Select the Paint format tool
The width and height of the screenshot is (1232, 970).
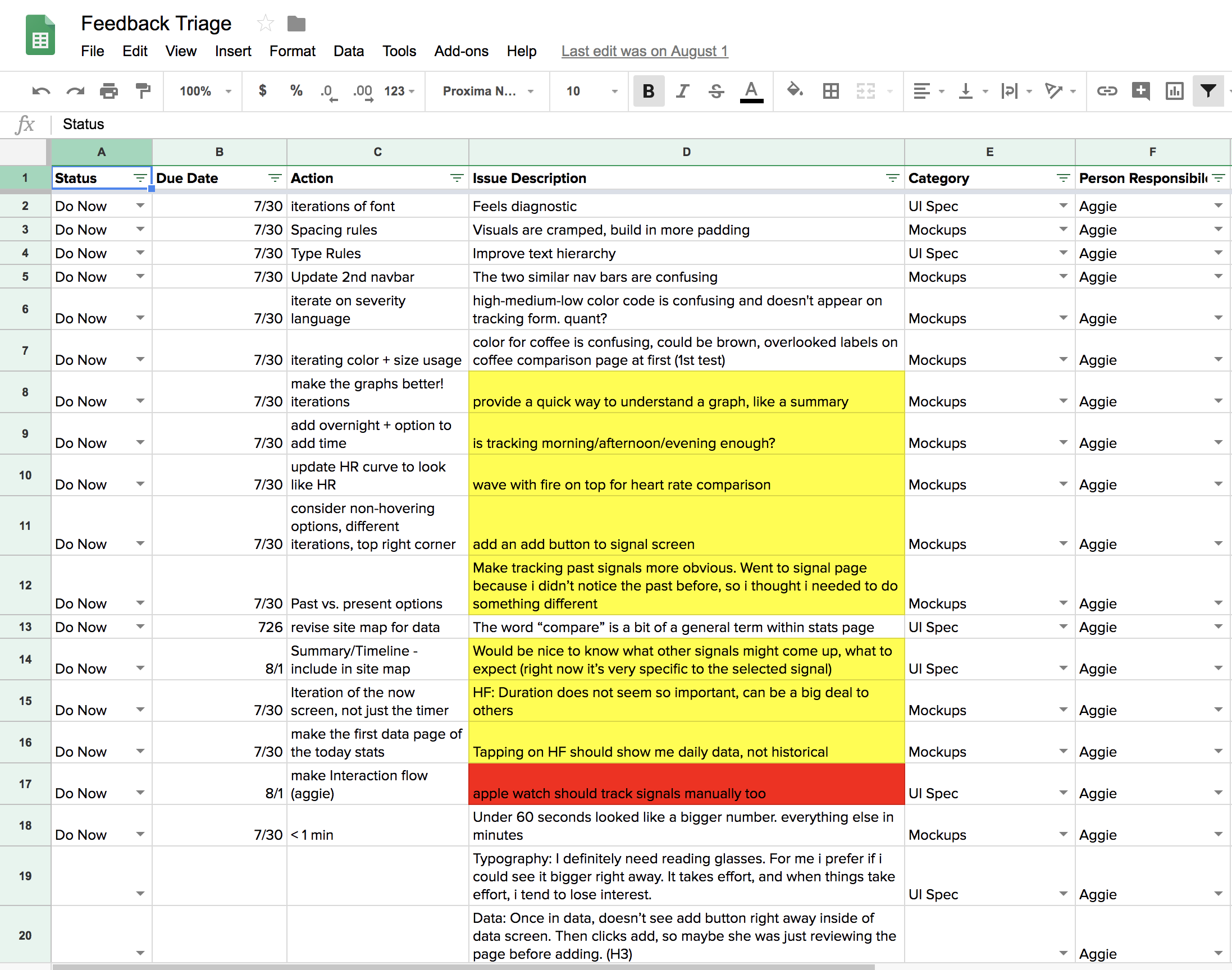(x=143, y=91)
